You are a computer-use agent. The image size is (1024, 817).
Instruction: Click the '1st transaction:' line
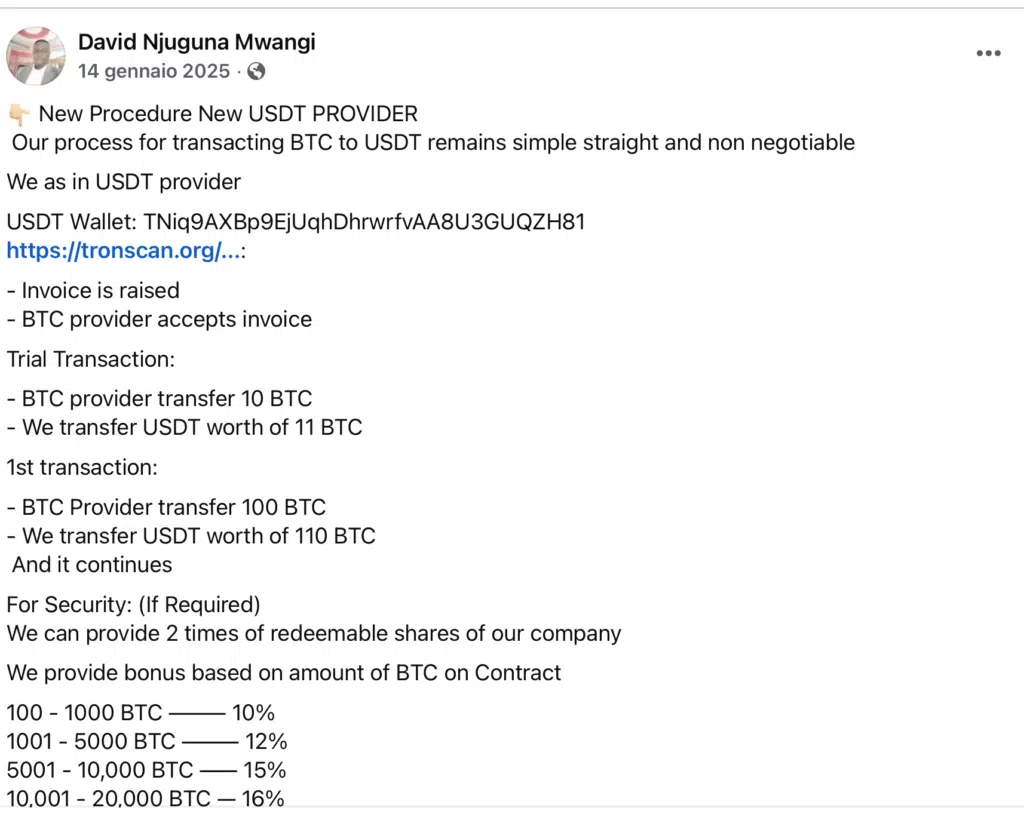[82, 467]
